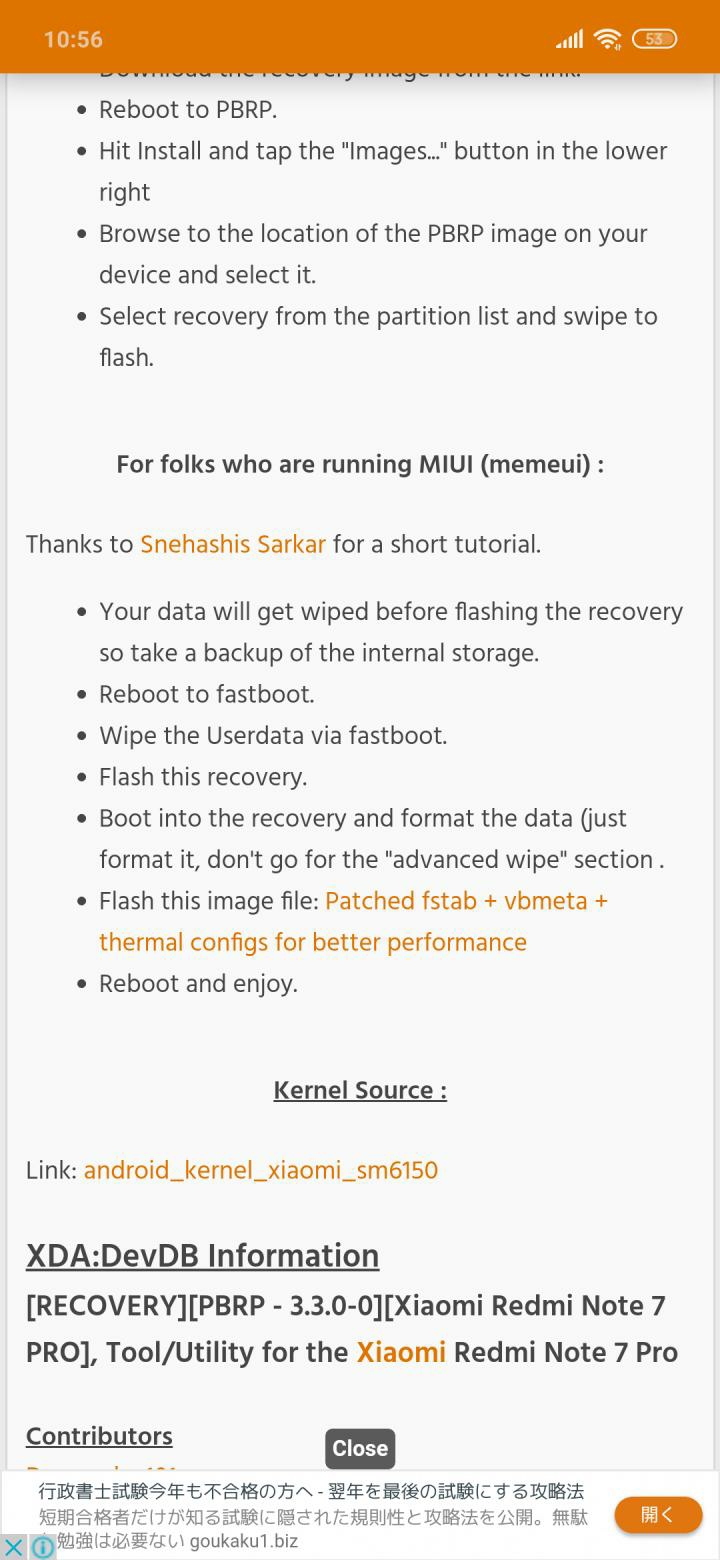Image resolution: width=720 pixels, height=1560 pixels.
Task: Tap the clock showing 10:56
Action: click(73, 39)
